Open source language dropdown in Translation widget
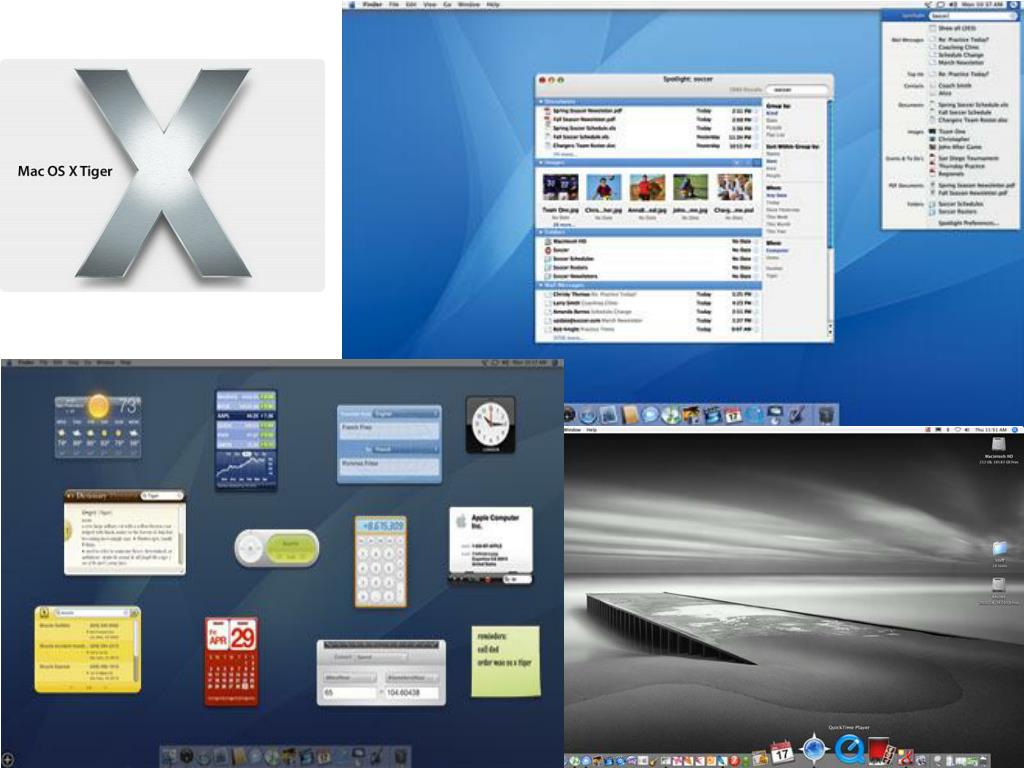1024x768 pixels. (406, 413)
